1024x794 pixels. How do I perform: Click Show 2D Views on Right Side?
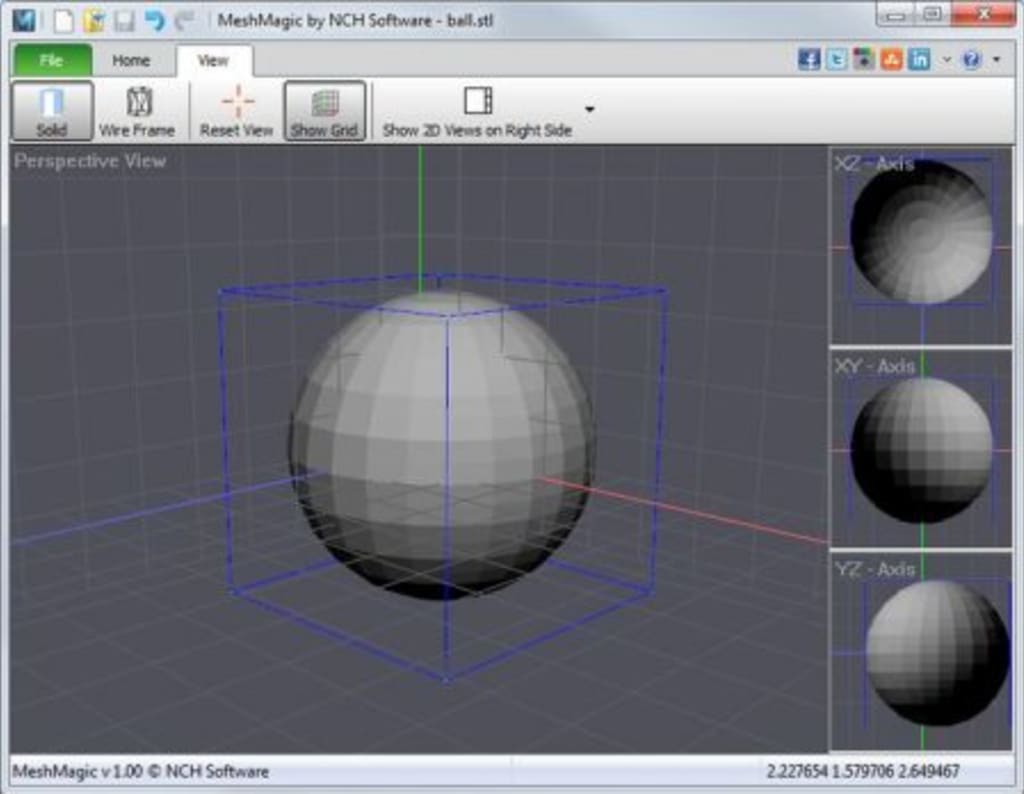coord(477,108)
